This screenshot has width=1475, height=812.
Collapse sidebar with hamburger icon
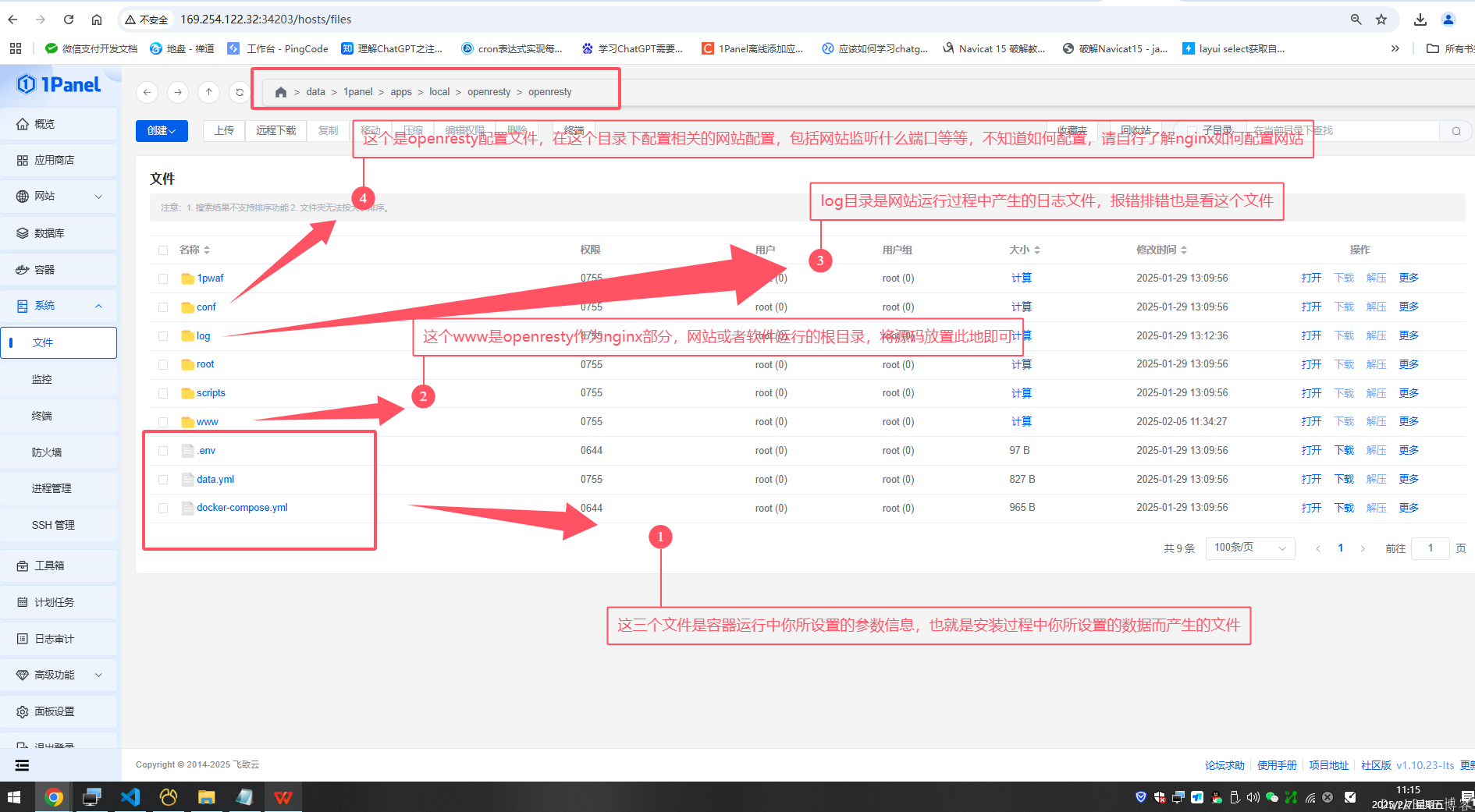pos(22,765)
